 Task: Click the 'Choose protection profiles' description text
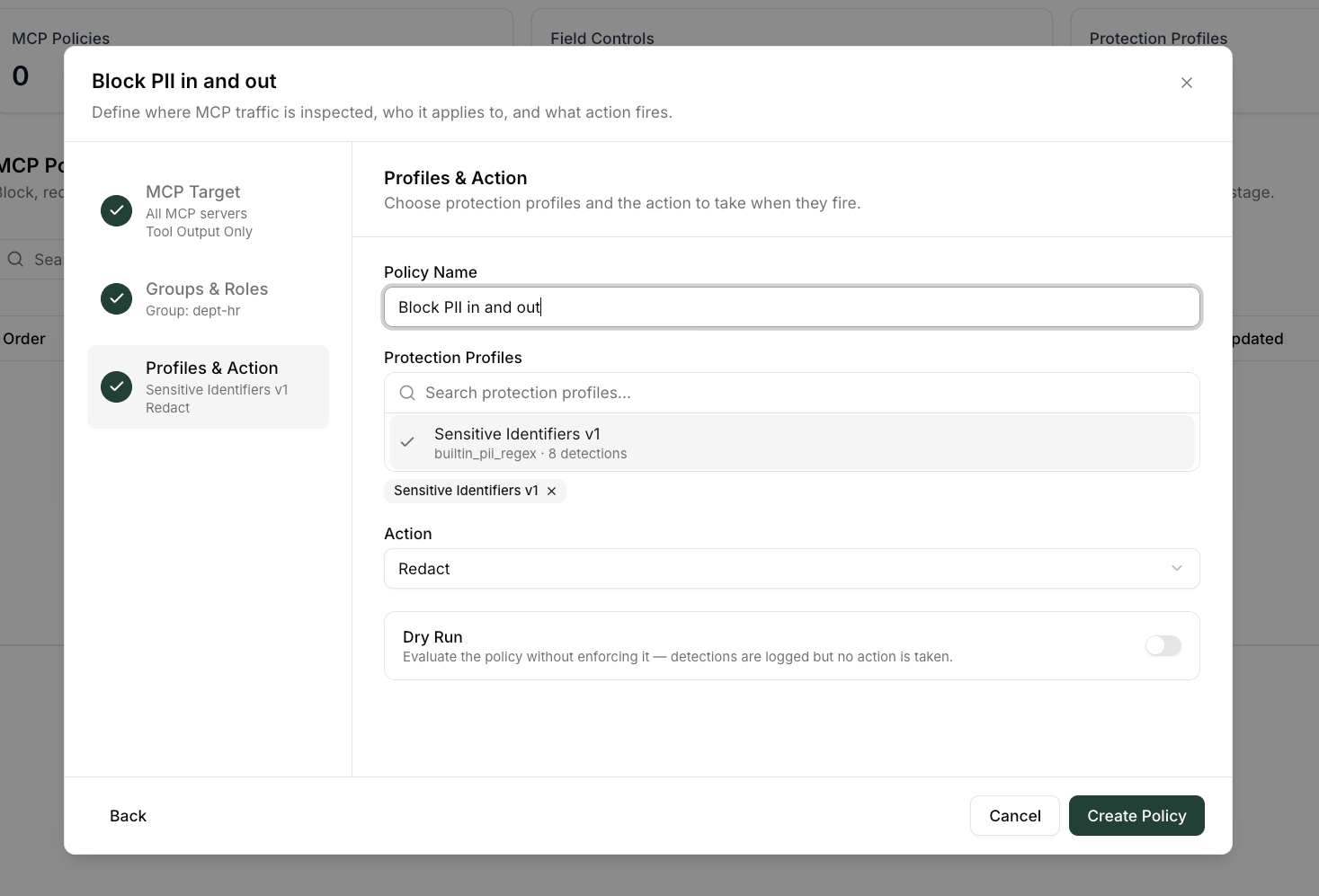pyautogui.click(x=622, y=203)
